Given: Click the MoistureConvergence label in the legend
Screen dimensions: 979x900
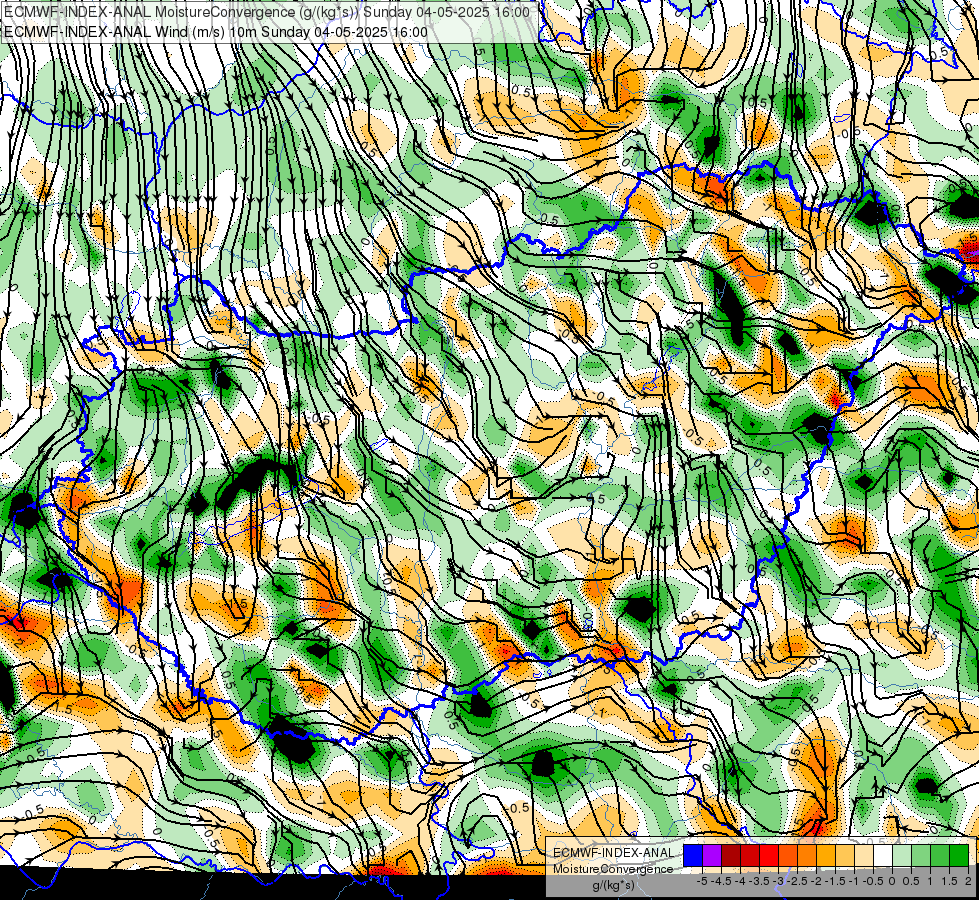Looking at the screenshot, I should [613, 869].
